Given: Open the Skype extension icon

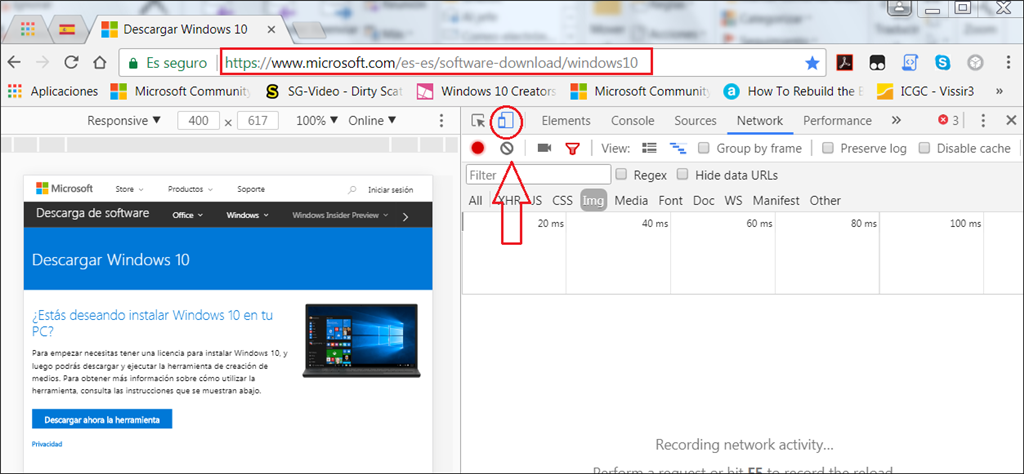Looking at the screenshot, I should pos(942,63).
